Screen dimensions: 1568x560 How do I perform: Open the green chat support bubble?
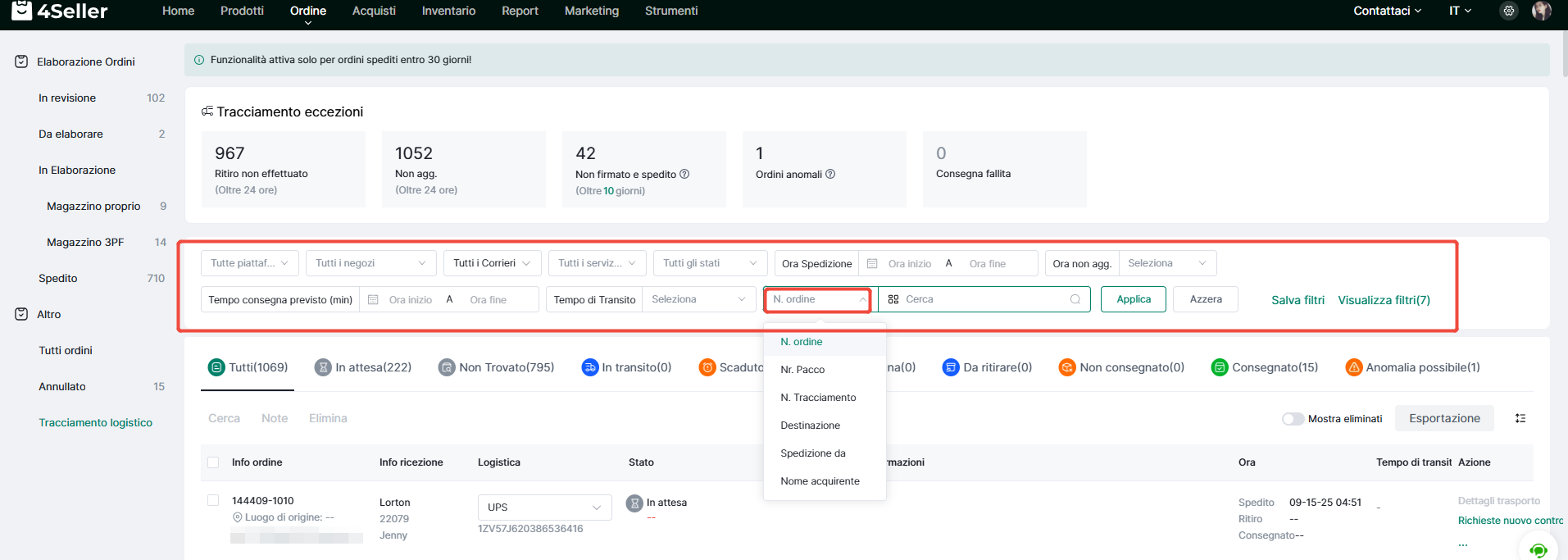click(x=1538, y=549)
